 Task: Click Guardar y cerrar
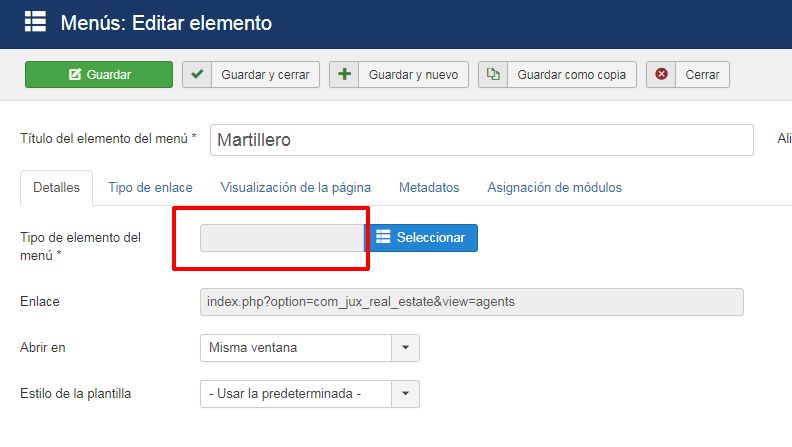point(265,75)
